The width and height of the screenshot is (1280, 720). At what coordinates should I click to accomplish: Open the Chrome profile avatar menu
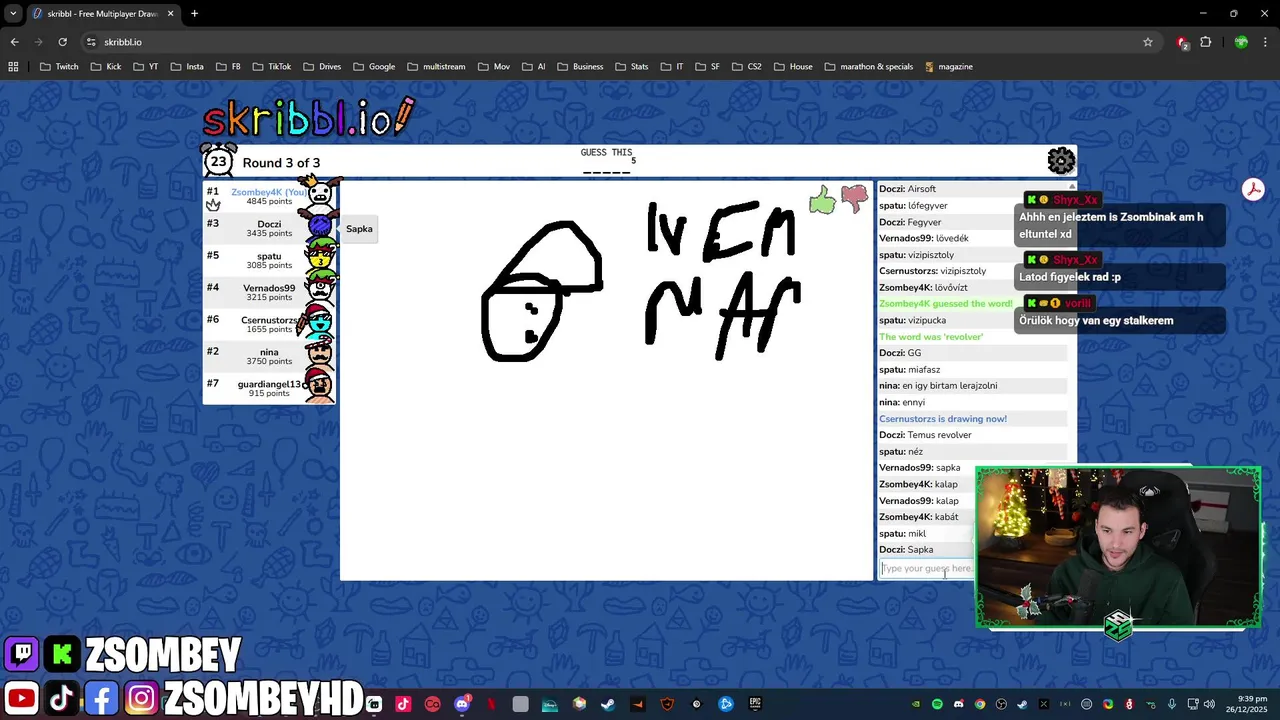[x=1241, y=42]
